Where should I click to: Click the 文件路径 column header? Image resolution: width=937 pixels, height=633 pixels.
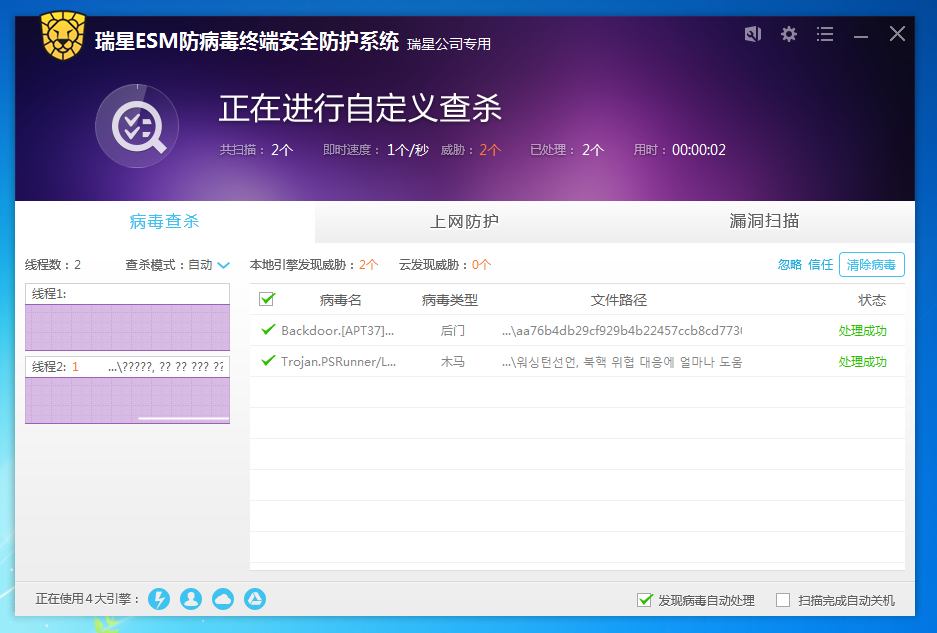pos(619,300)
